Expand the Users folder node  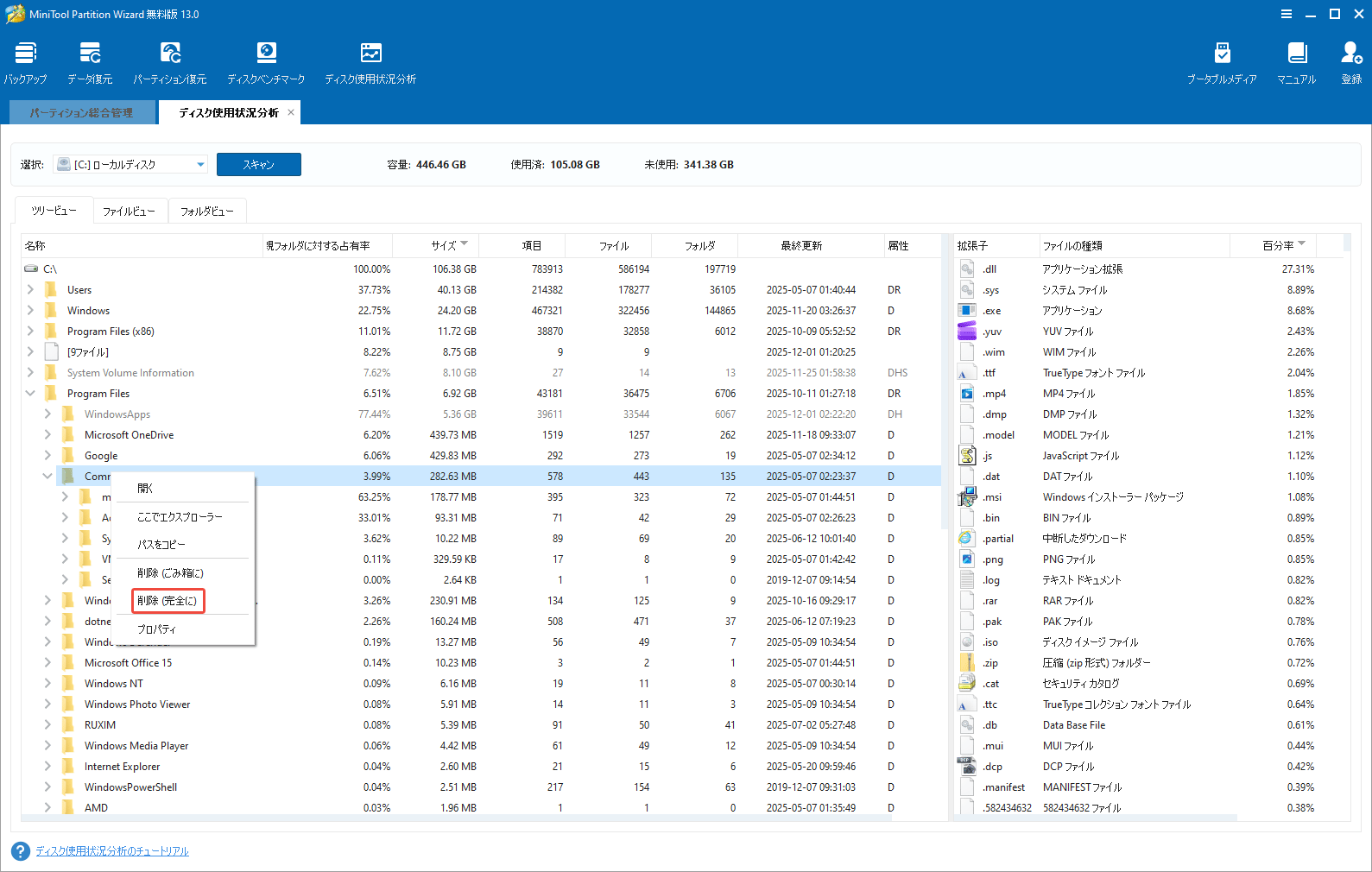[31, 289]
